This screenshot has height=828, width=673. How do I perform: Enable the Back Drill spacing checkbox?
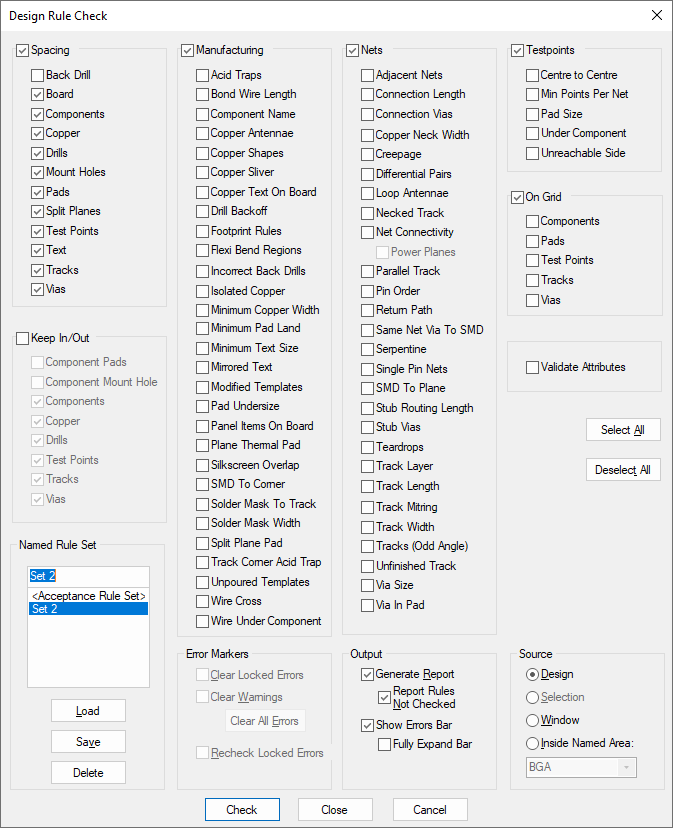(38, 75)
